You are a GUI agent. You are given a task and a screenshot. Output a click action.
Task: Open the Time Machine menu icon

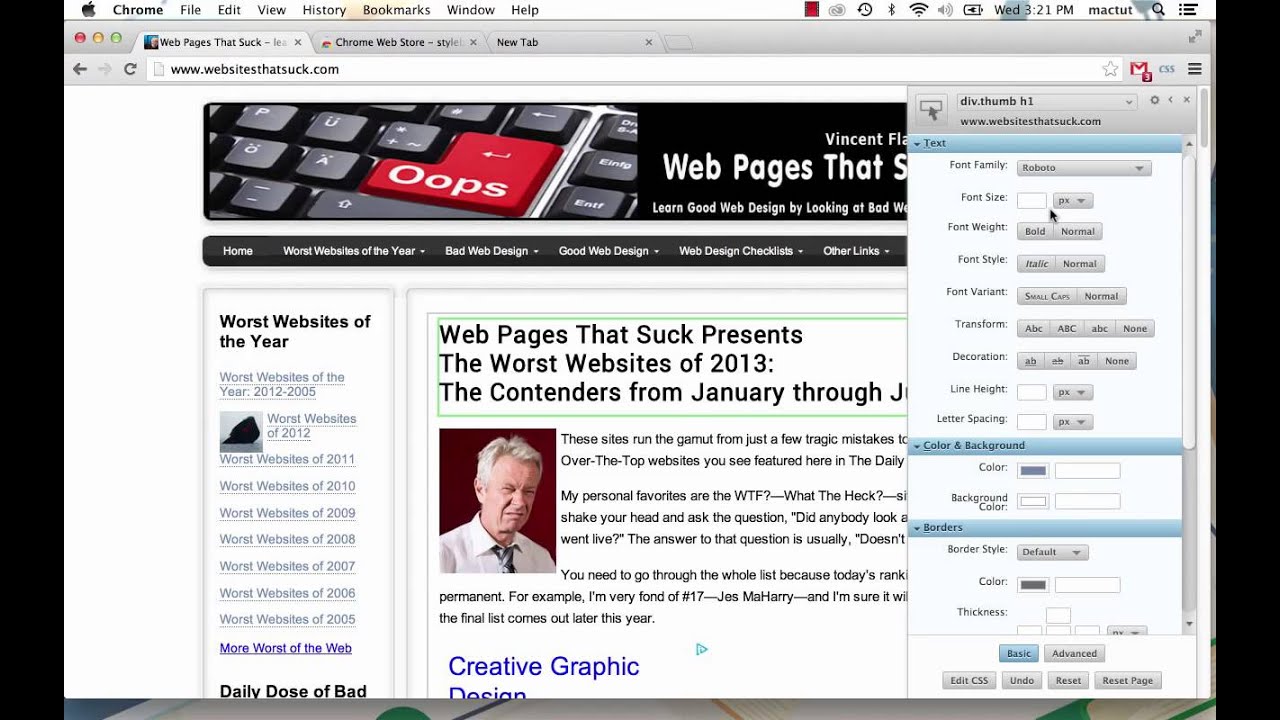[865, 10]
